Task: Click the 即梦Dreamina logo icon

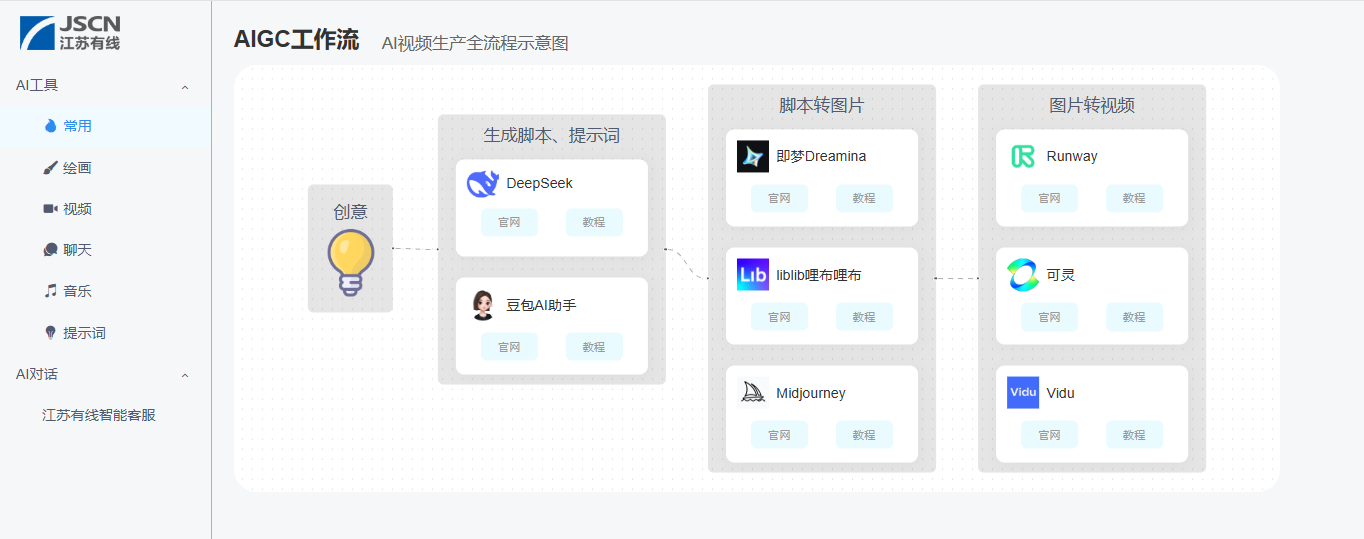Action: [753, 156]
